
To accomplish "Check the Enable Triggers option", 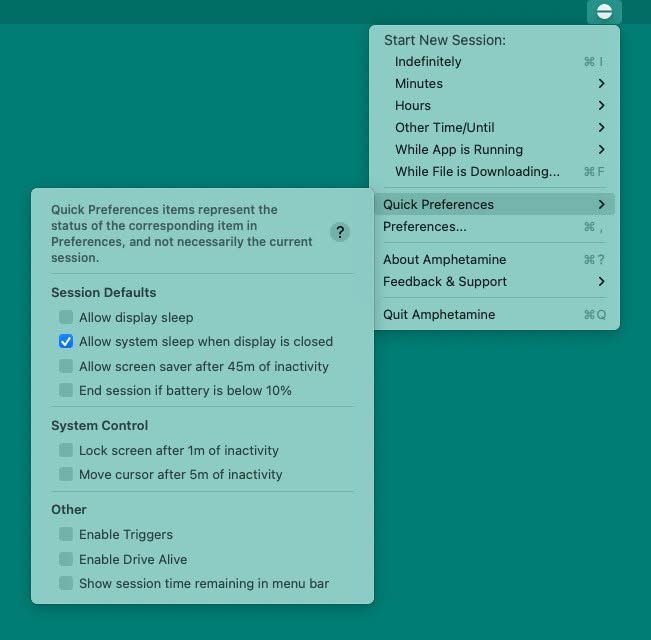I will (66, 534).
